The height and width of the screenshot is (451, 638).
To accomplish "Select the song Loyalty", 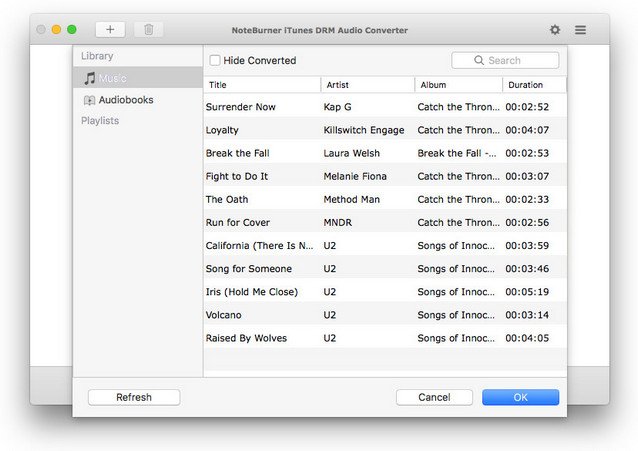I will pos(222,130).
